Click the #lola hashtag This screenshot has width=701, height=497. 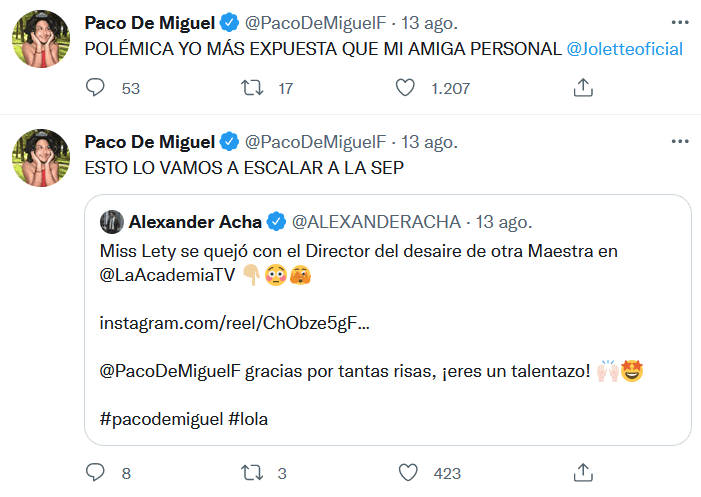(x=248, y=420)
